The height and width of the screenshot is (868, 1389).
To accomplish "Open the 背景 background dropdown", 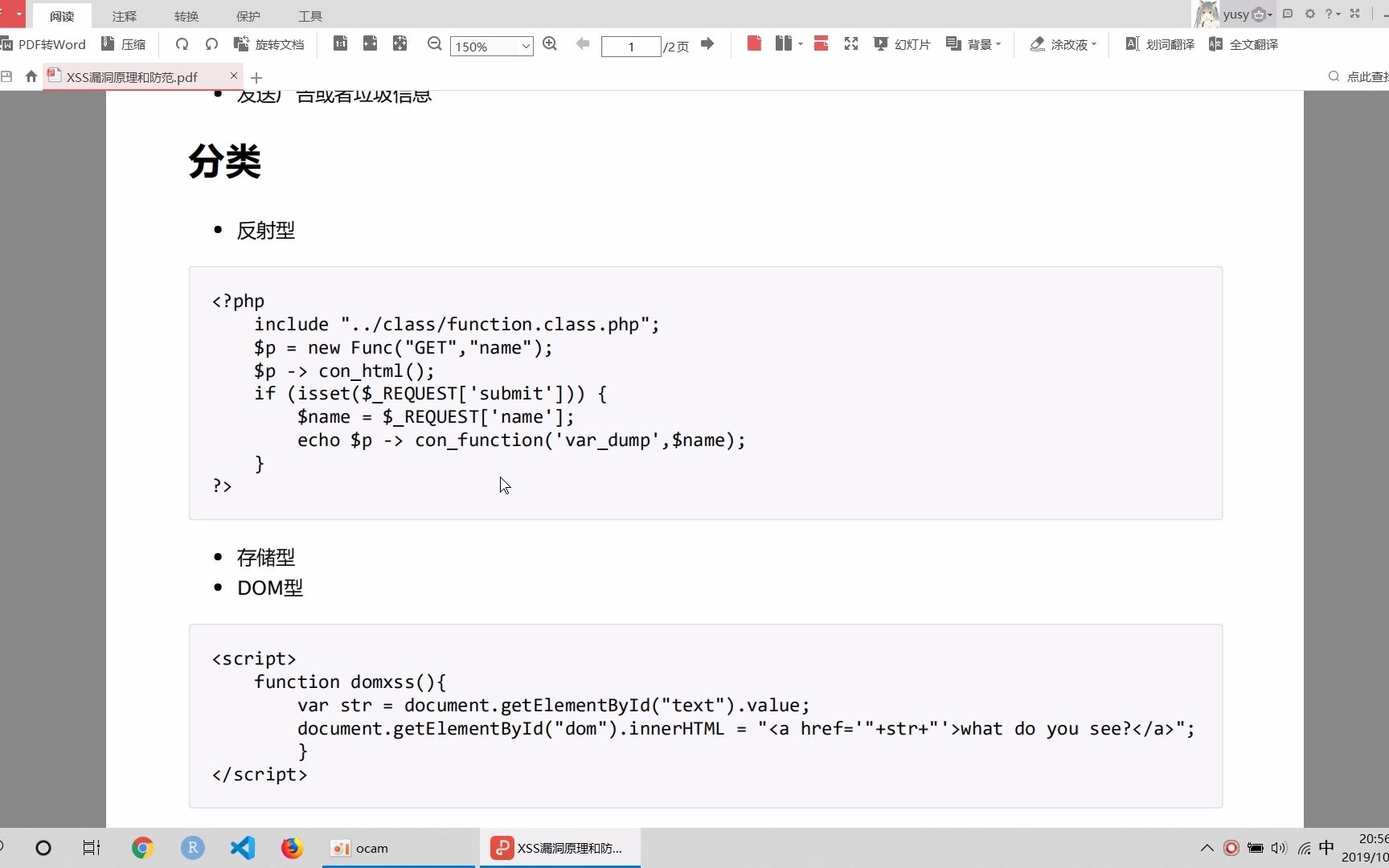I will tap(973, 44).
